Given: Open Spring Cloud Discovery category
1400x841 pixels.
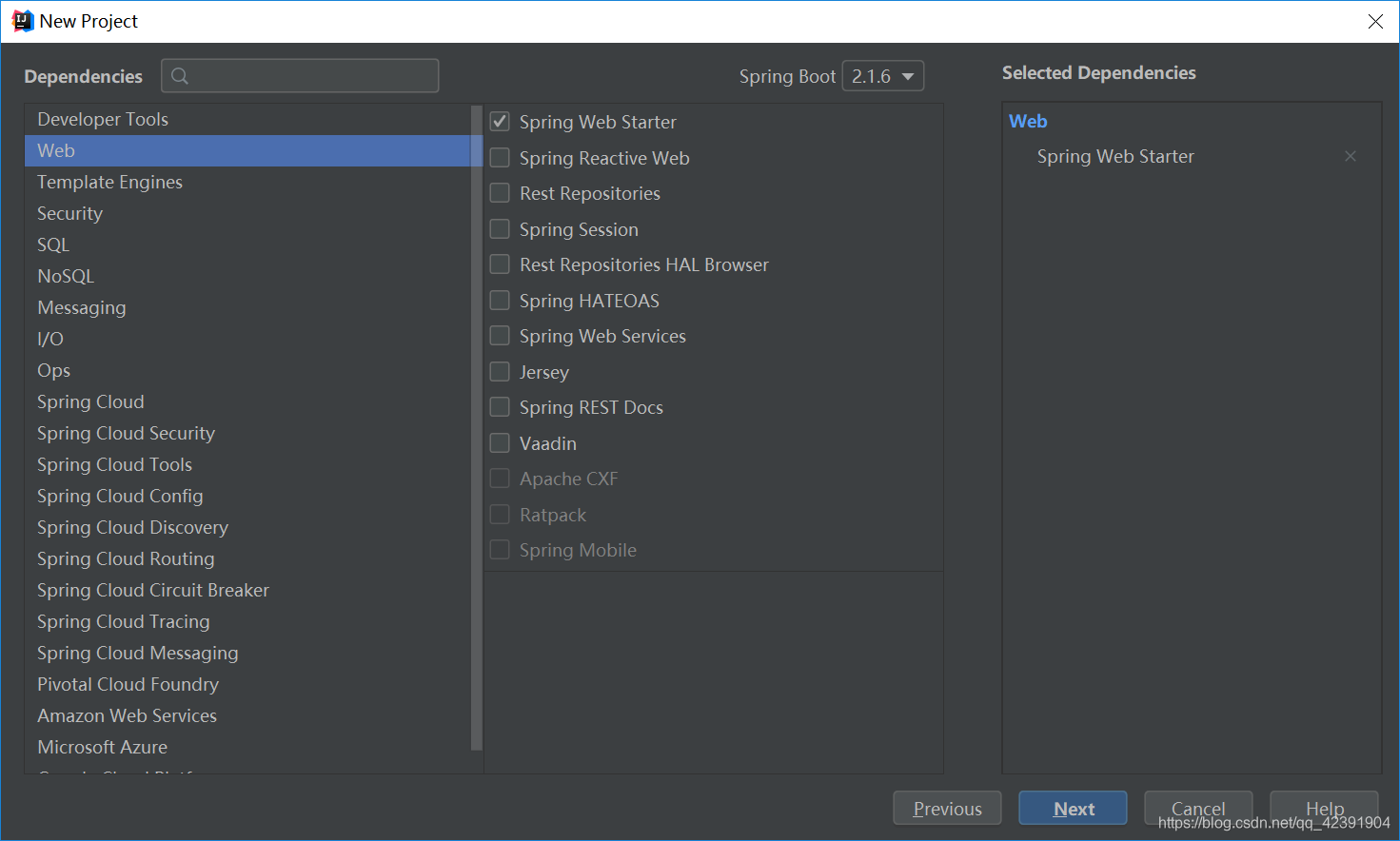Looking at the screenshot, I should click(x=247, y=527).
